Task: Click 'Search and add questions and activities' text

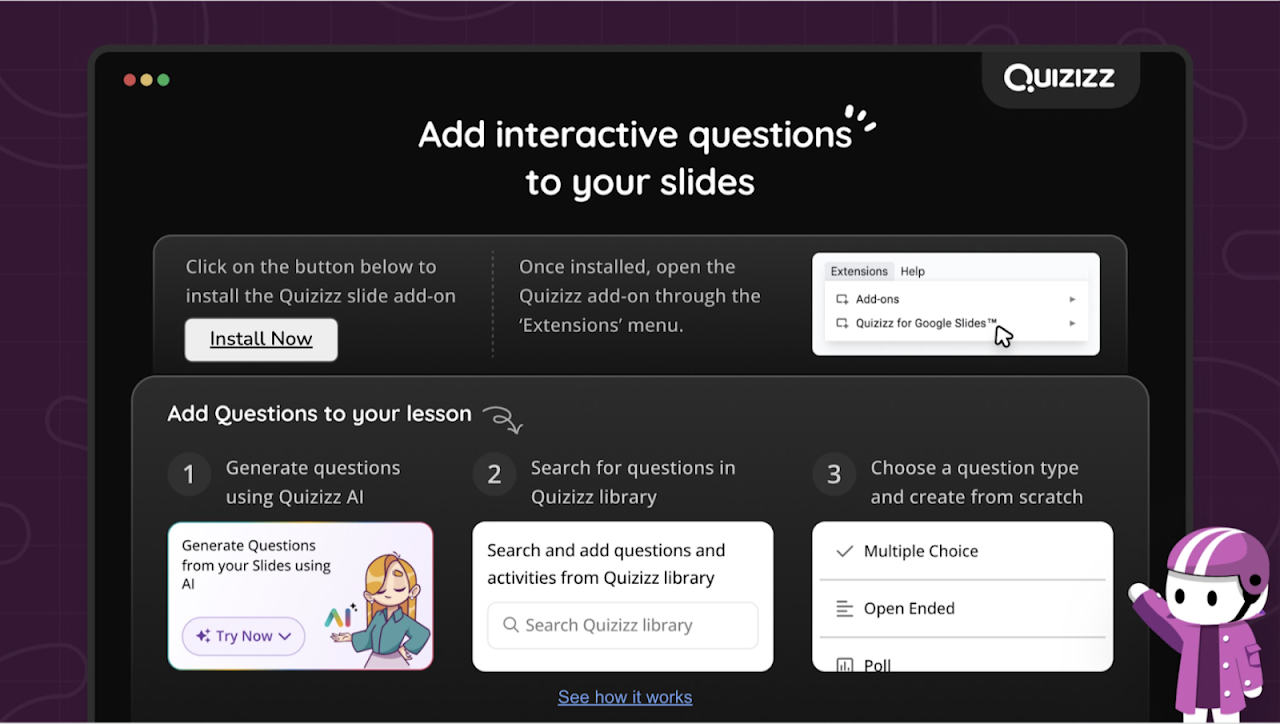Action: tap(606, 564)
